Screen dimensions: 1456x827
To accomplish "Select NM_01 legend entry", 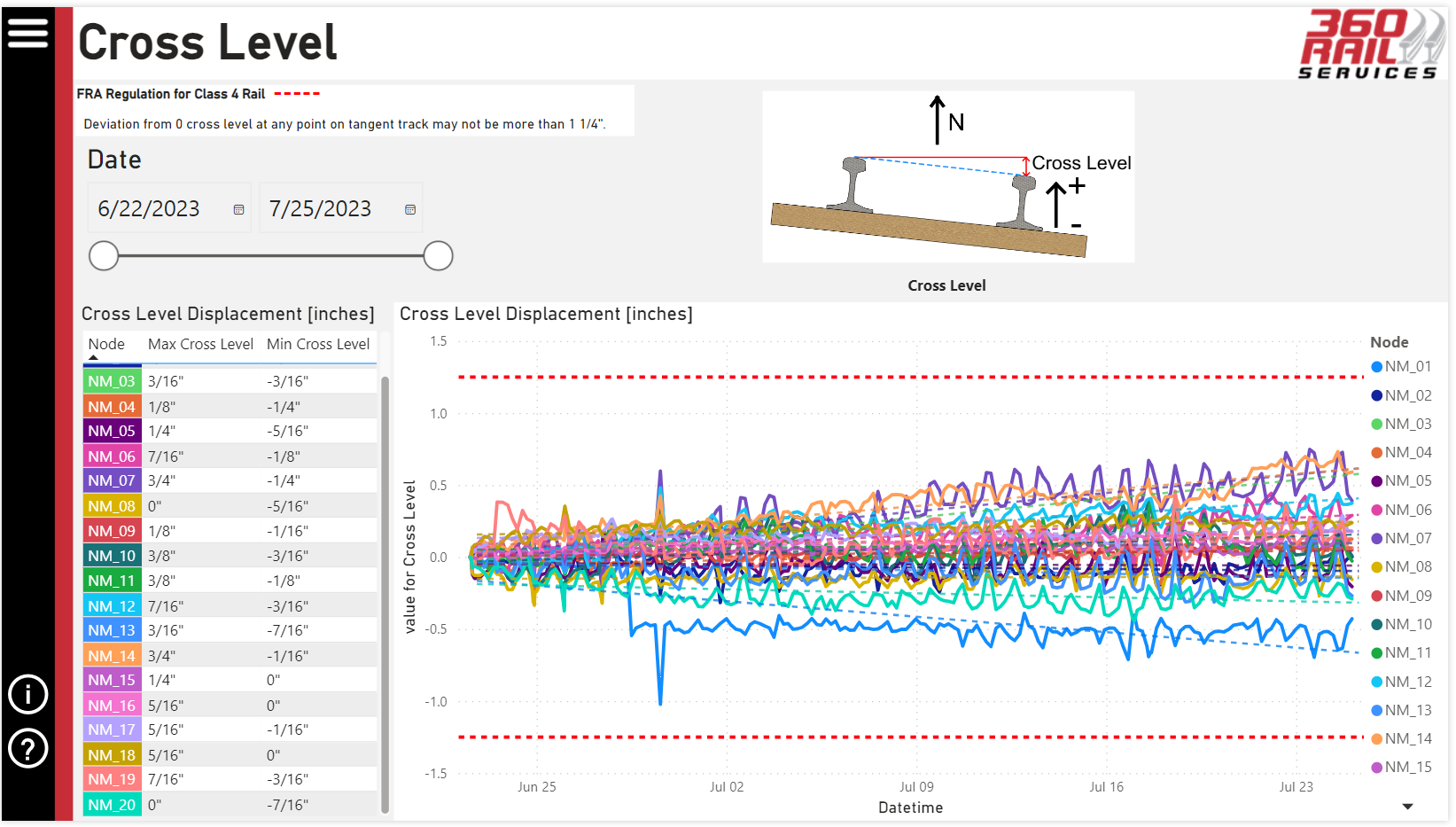I will [1401, 367].
